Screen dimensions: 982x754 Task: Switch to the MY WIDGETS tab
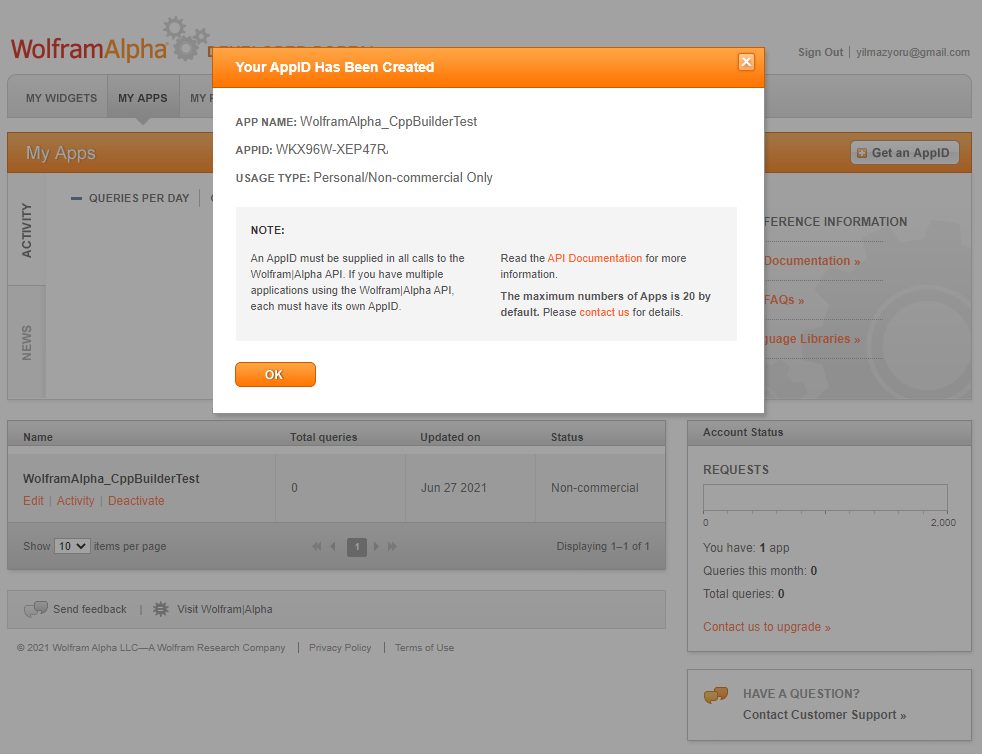pos(61,98)
